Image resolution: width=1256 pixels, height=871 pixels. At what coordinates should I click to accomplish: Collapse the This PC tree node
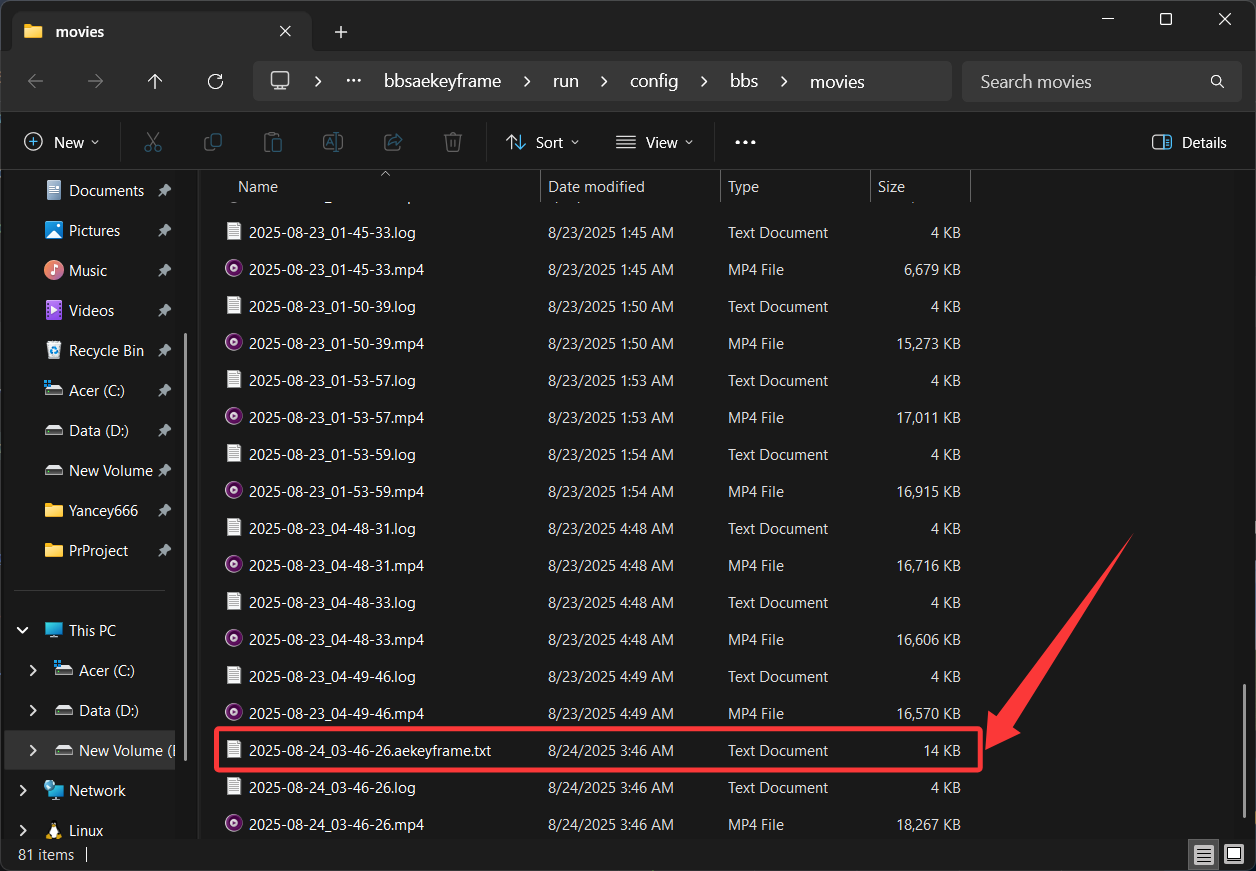point(23,630)
